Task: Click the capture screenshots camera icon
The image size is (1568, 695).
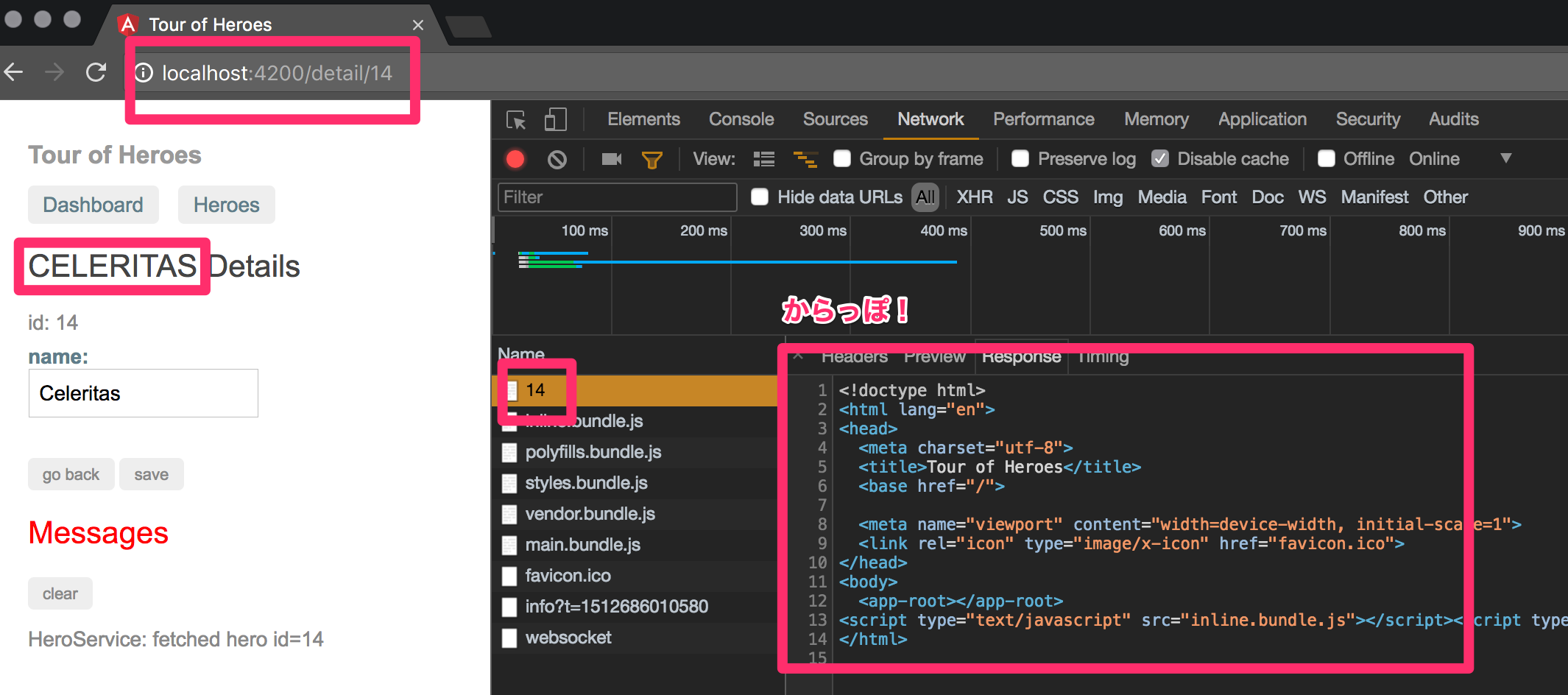Action: 612,159
